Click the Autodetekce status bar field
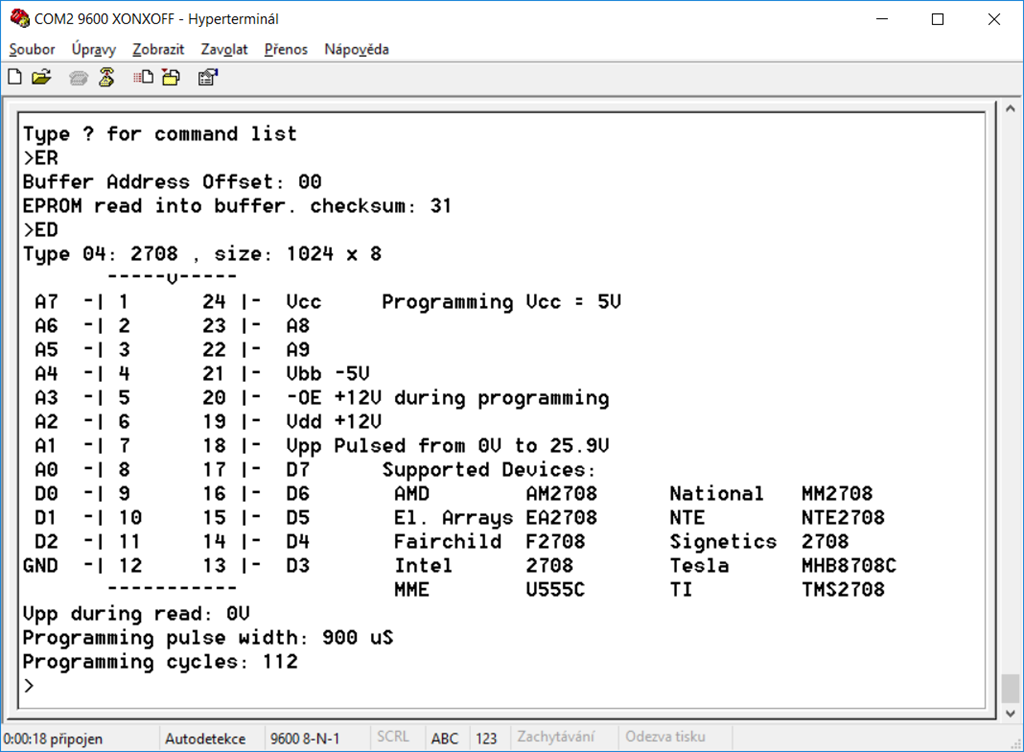The width and height of the screenshot is (1024, 752). pos(205,738)
